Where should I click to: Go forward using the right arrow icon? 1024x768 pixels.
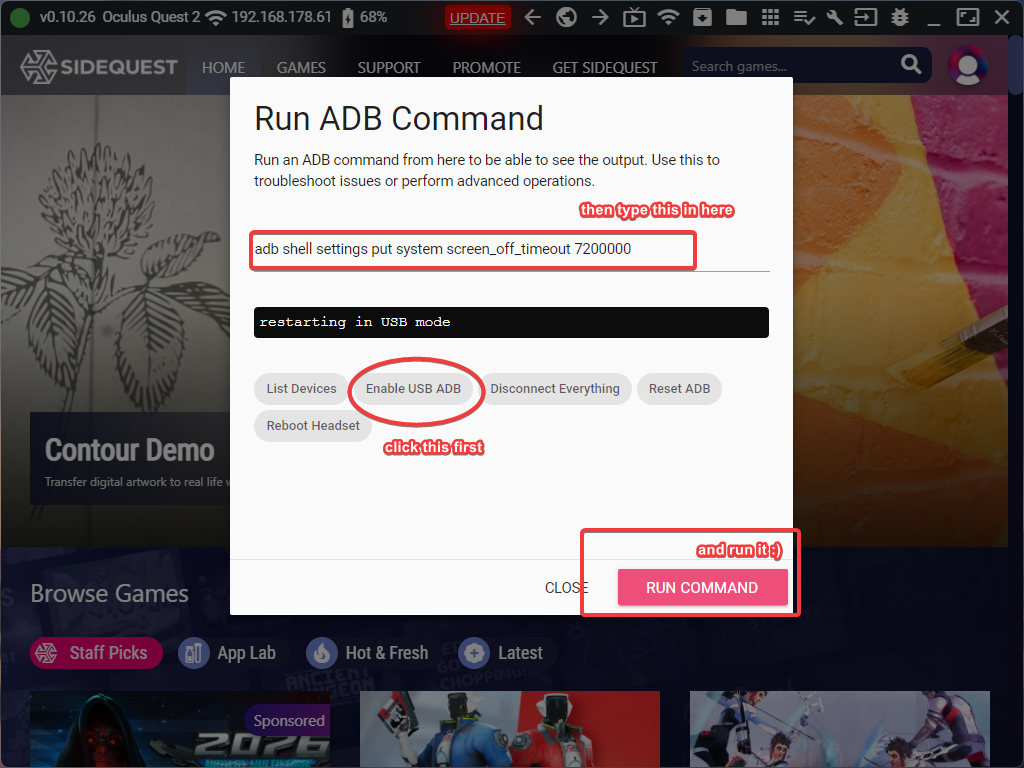pyautogui.click(x=600, y=17)
